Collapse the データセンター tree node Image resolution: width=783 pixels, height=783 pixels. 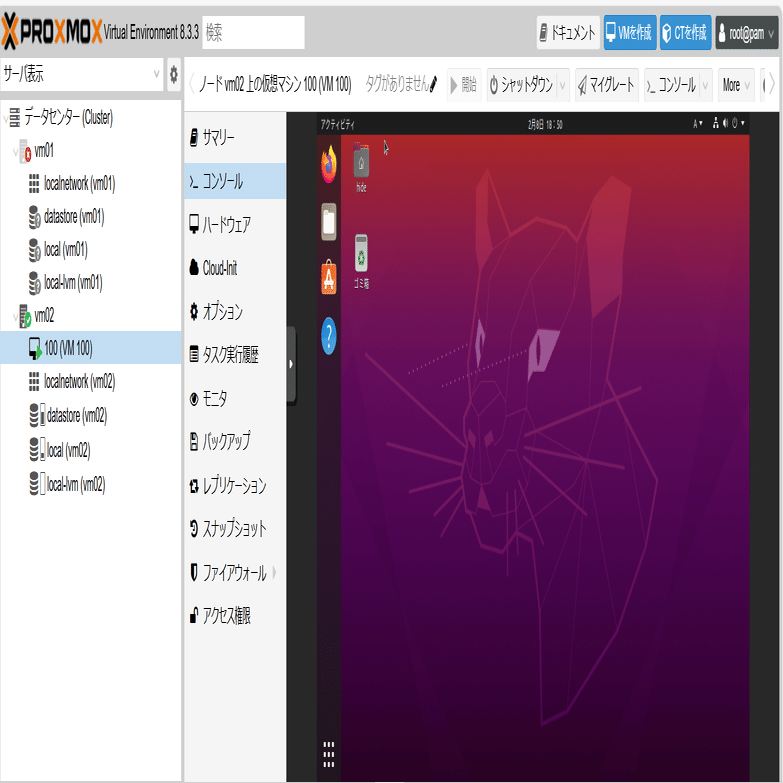click(x=5, y=118)
